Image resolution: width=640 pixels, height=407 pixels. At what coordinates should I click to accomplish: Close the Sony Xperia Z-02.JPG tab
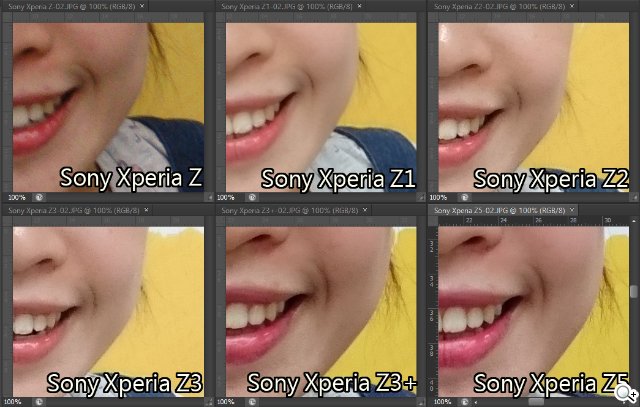coord(142,6)
